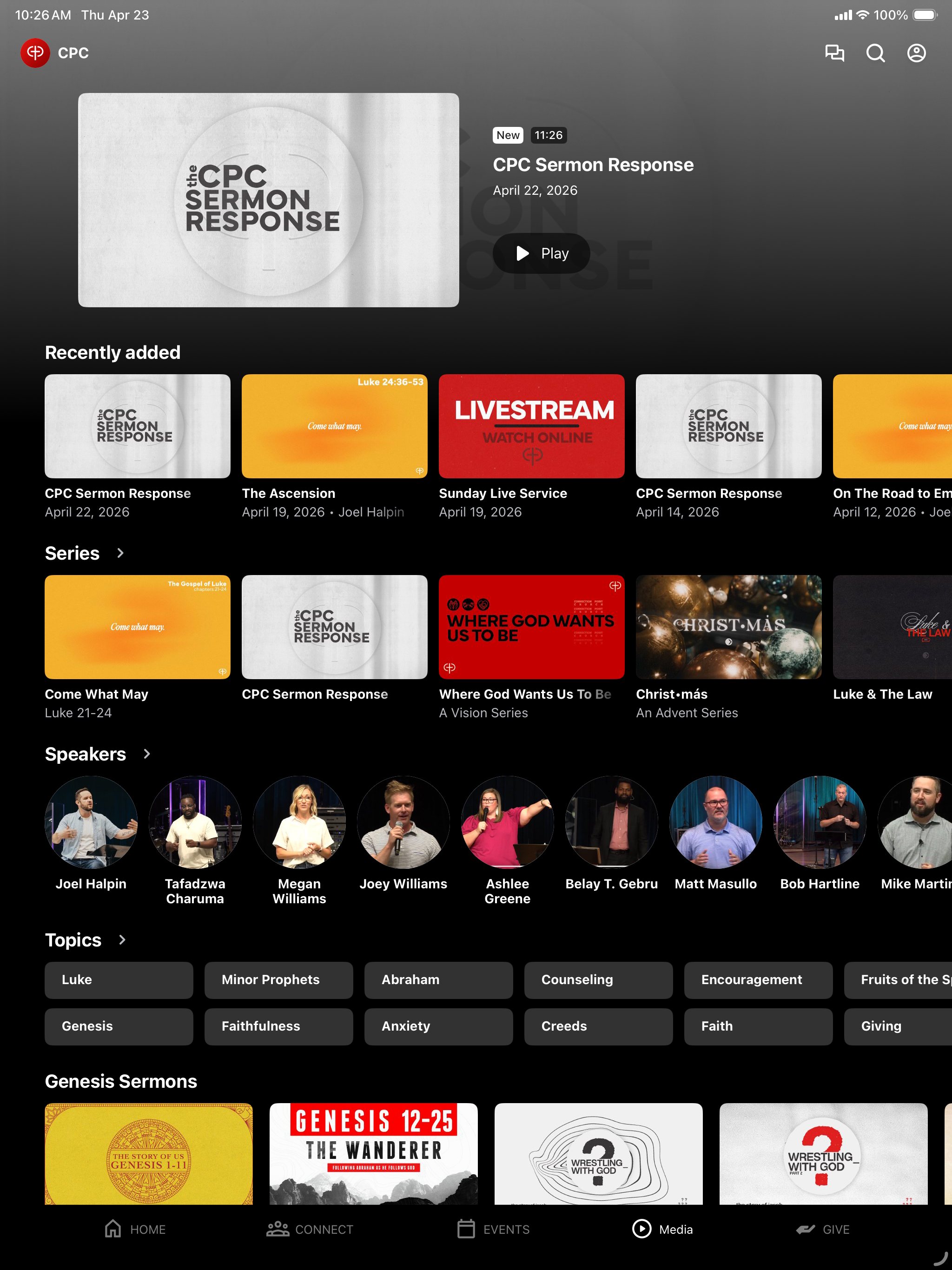This screenshot has height=1270, width=952.
Task: Select the Media tab
Action: click(662, 1229)
